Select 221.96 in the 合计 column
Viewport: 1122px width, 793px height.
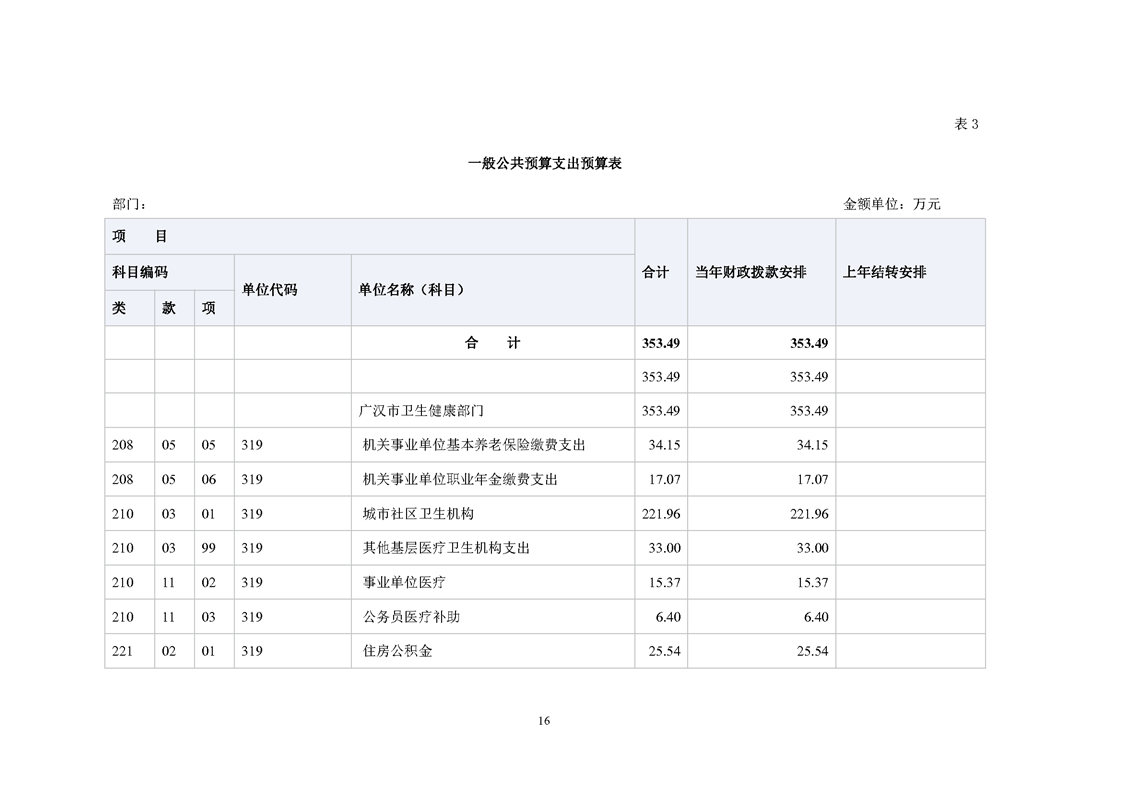pyautogui.click(x=661, y=514)
